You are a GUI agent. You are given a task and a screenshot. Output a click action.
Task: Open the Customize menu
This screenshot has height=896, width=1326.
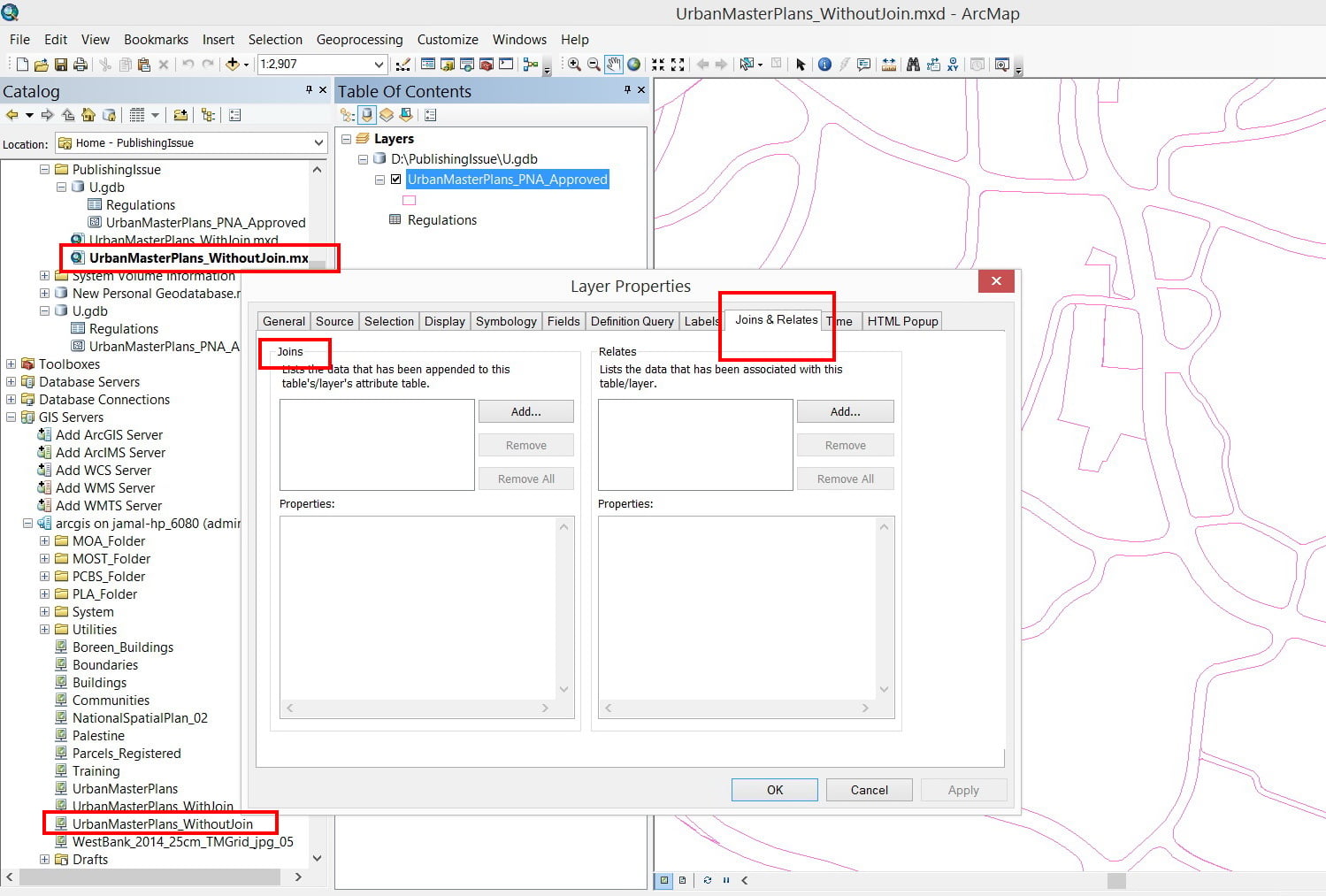coord(448,40)
